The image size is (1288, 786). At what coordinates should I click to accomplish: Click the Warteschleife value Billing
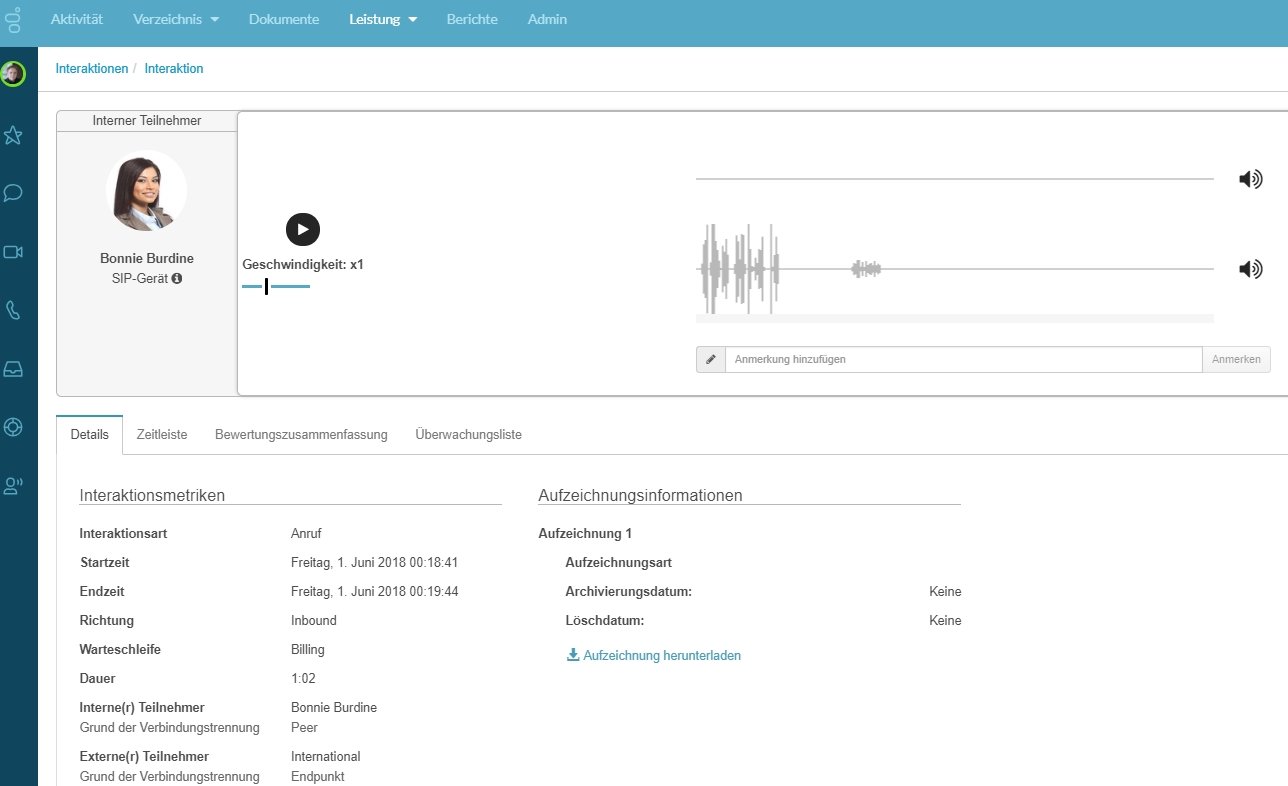pyautogui.click(x=308, y=650)
